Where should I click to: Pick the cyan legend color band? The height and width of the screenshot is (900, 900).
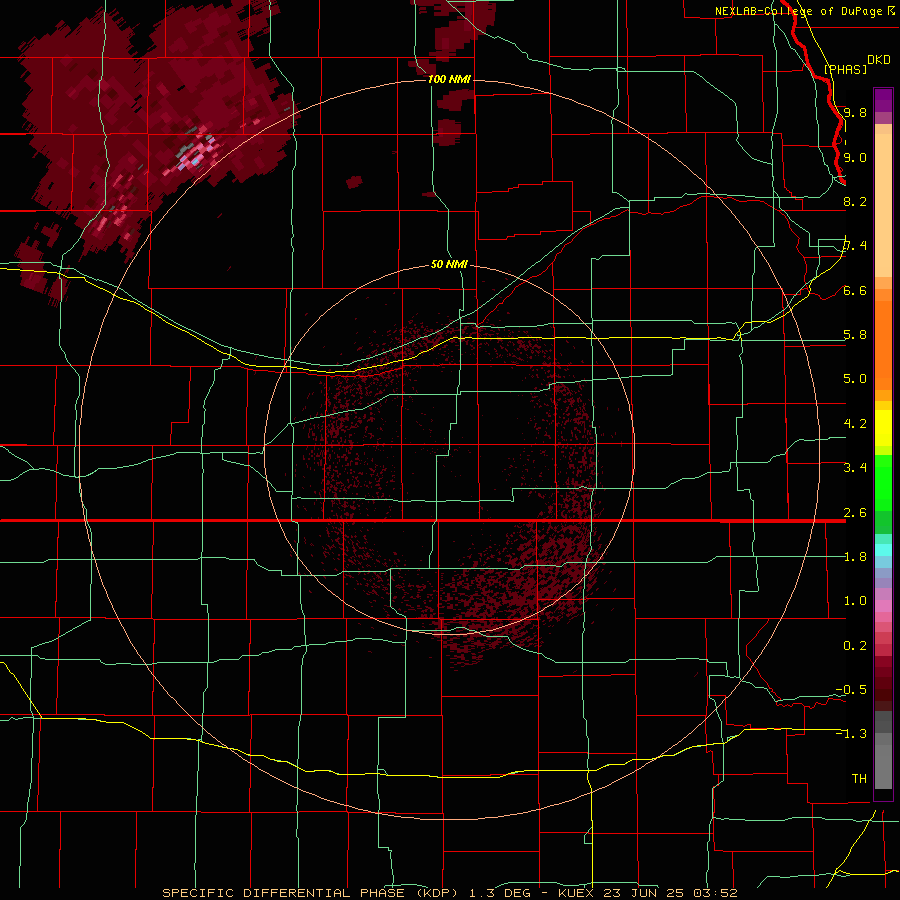[883, 549]
